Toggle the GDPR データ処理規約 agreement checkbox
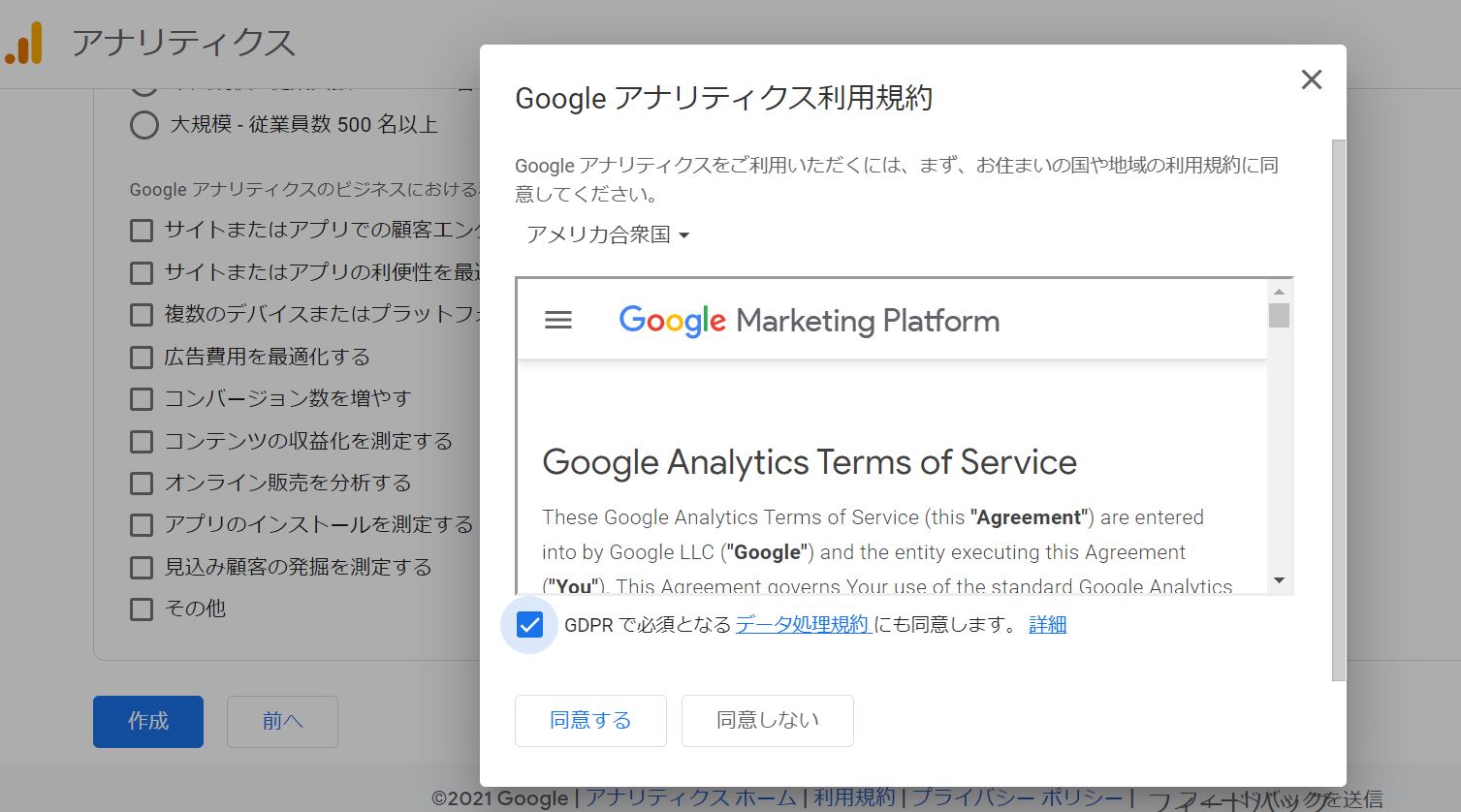Image resolution: width=1461 pixels, height=812 pixels. (x=529, y=625)
